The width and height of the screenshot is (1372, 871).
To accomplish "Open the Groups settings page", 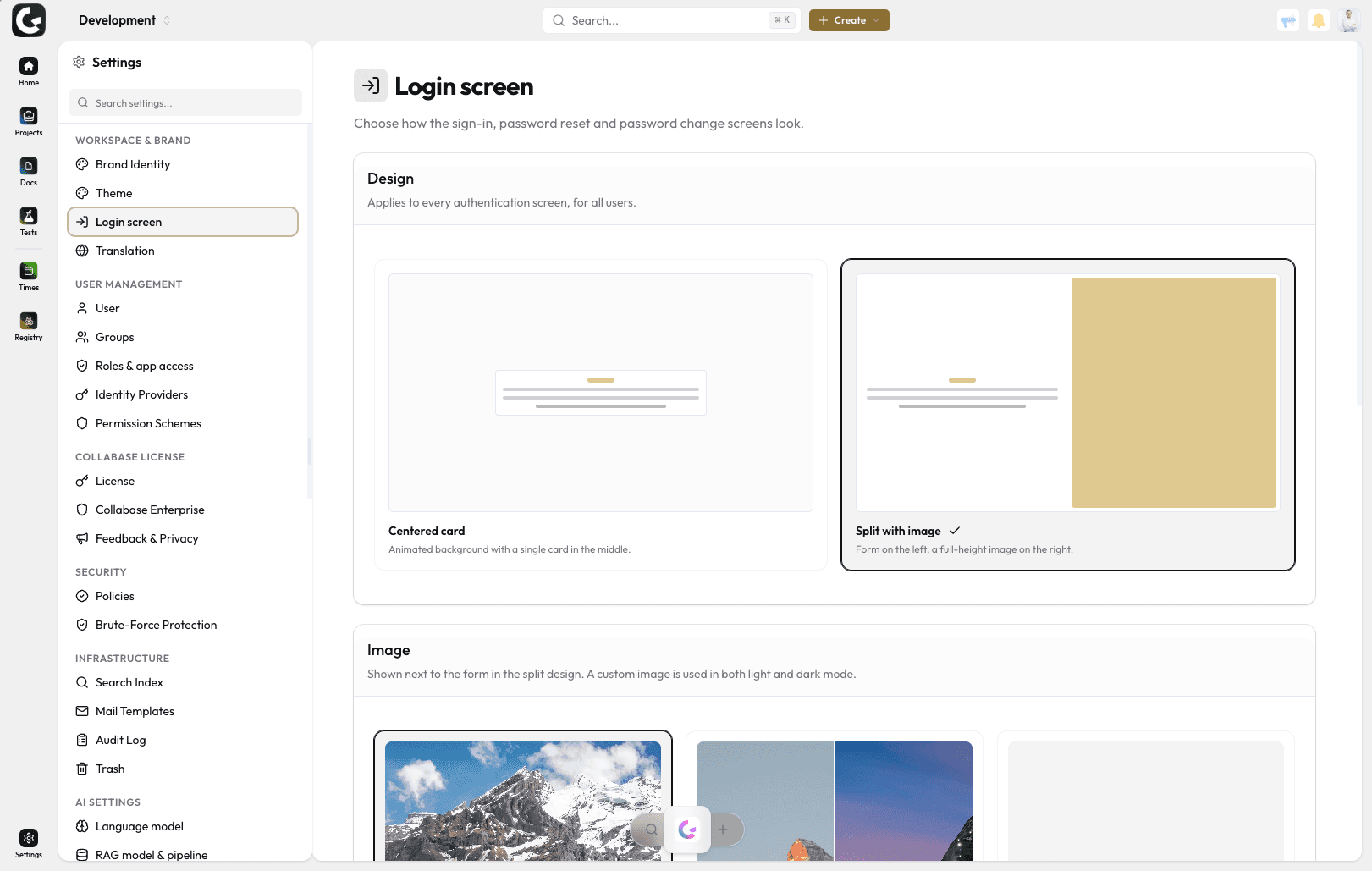I will 183,337.
